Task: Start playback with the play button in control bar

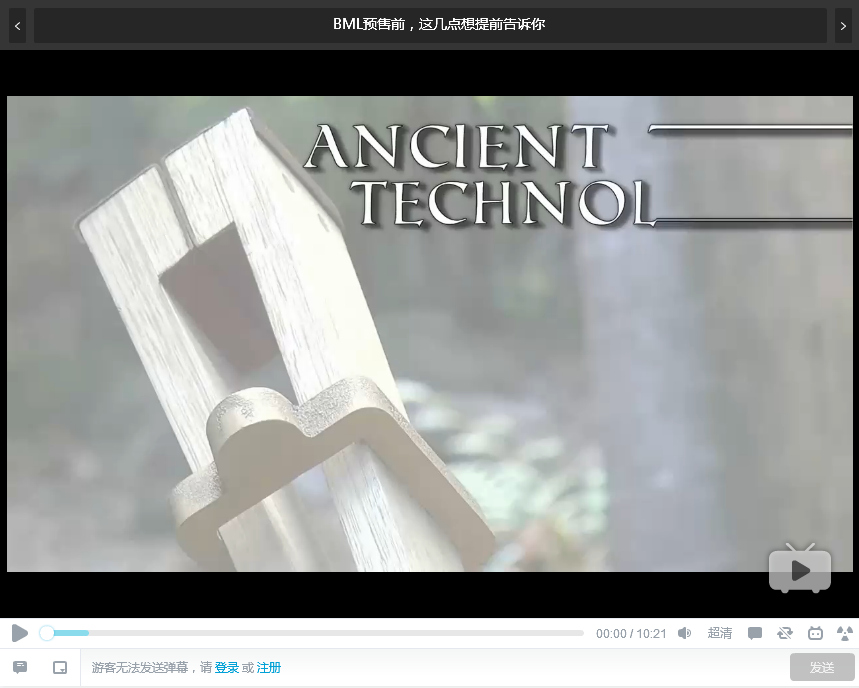Action: tap(20, 633)
